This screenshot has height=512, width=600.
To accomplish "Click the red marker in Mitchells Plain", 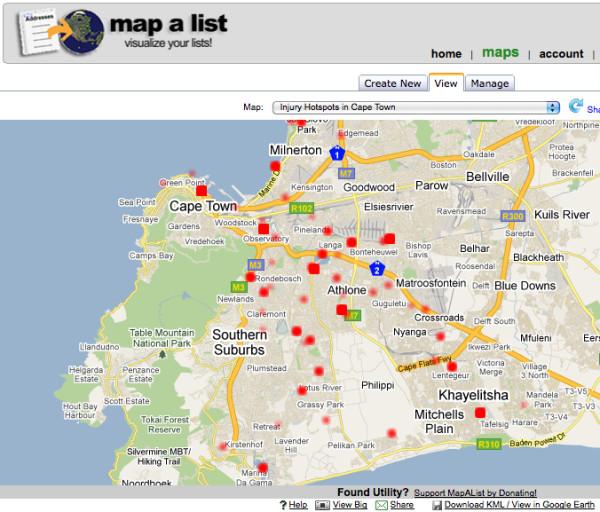I will pyautogui.click(x=479, y=412).
